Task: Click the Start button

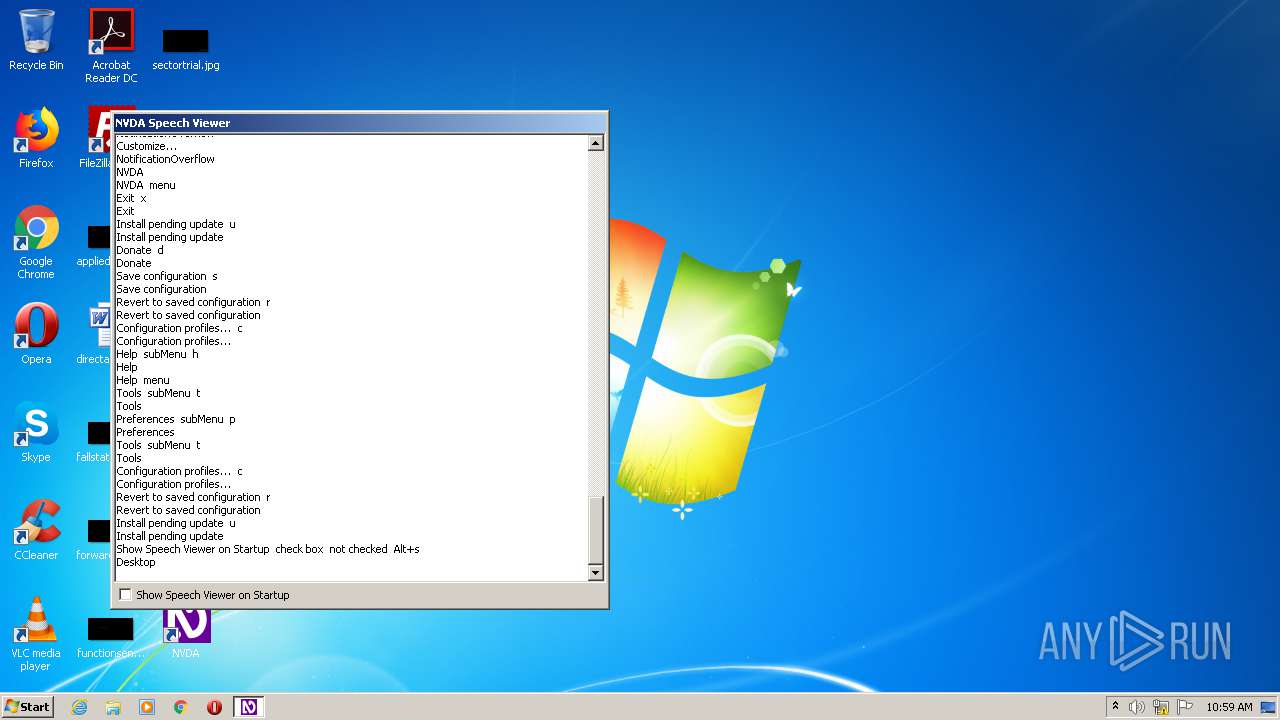Action: [28, 707]
